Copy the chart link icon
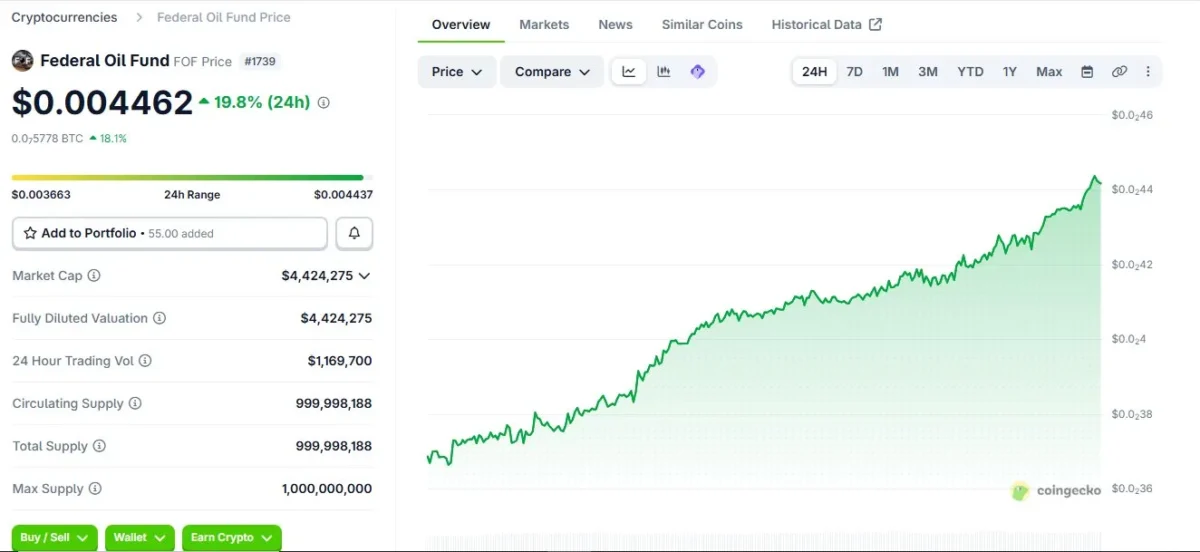 (x=1119, y=72)
